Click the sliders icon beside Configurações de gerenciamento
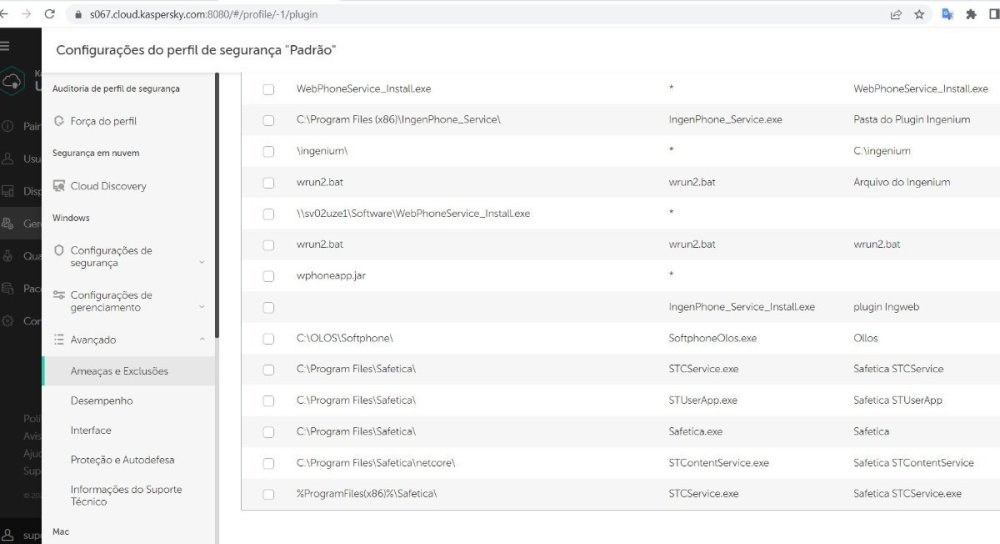The image size is (1000, 544). (59, 295)
